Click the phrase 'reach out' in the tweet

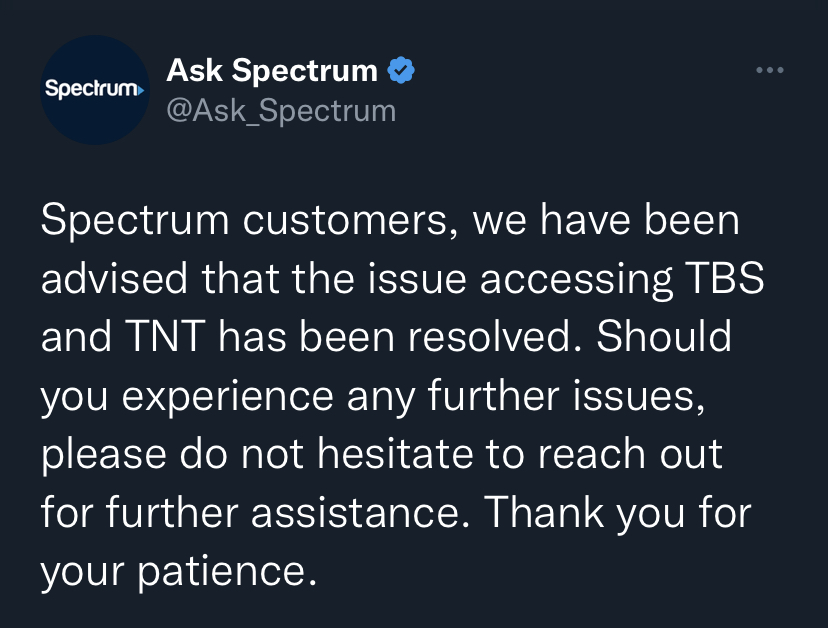click(x=630, y=454)
